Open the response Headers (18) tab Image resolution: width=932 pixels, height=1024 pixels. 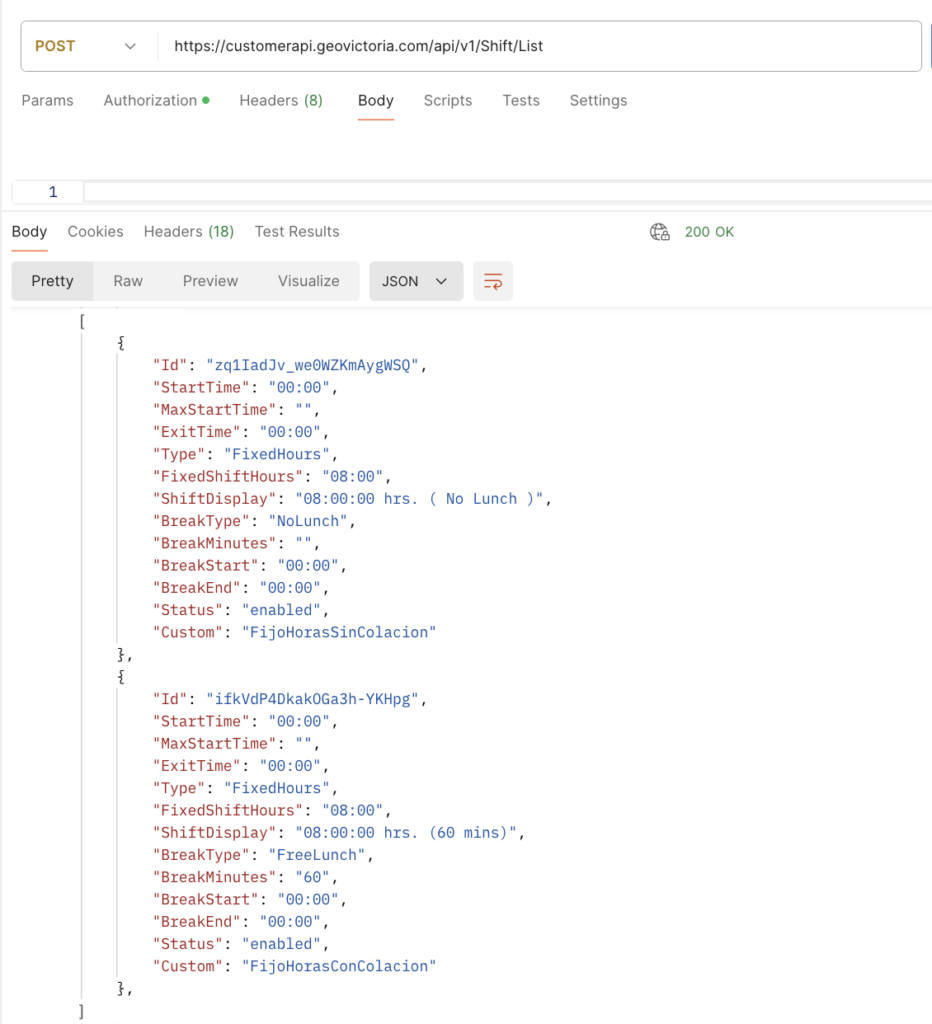(188, 231)
